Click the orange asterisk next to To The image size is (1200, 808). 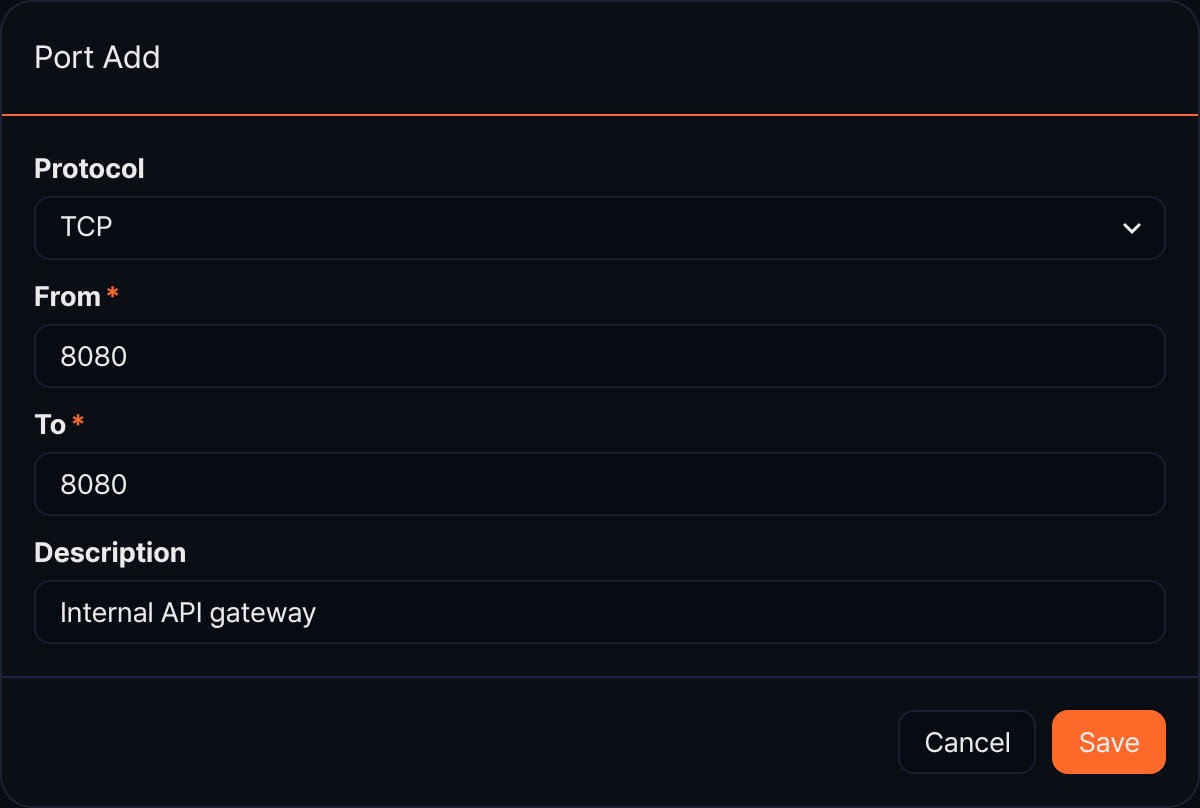click(78, 422)
